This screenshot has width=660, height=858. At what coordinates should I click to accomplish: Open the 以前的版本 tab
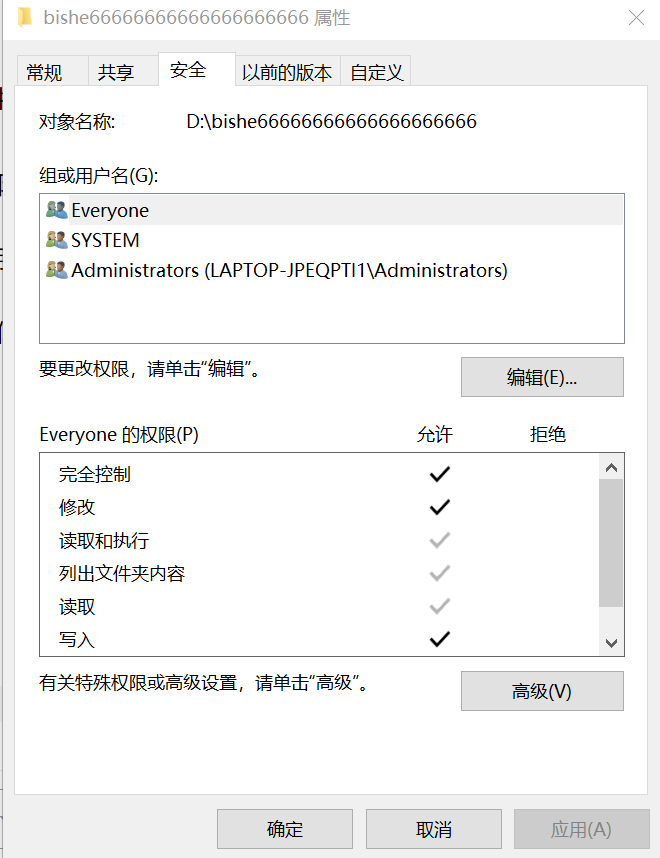click(x=289, y=71)
